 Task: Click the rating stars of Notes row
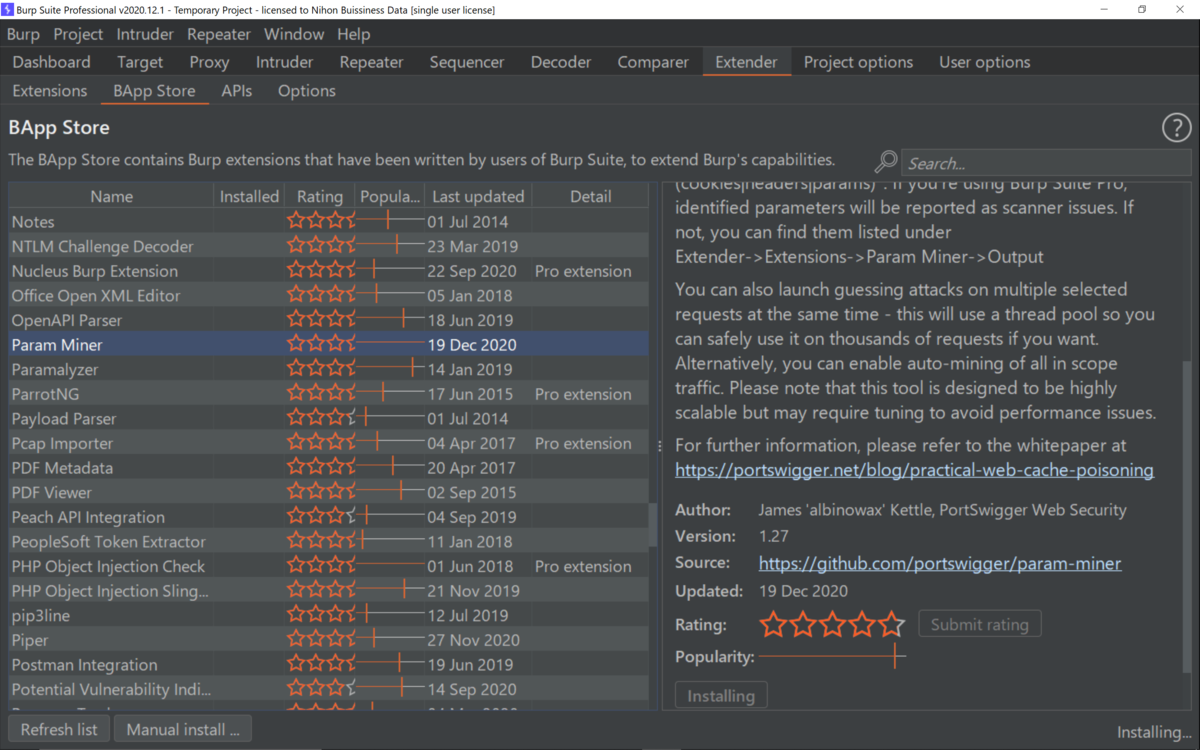(320, 221)
